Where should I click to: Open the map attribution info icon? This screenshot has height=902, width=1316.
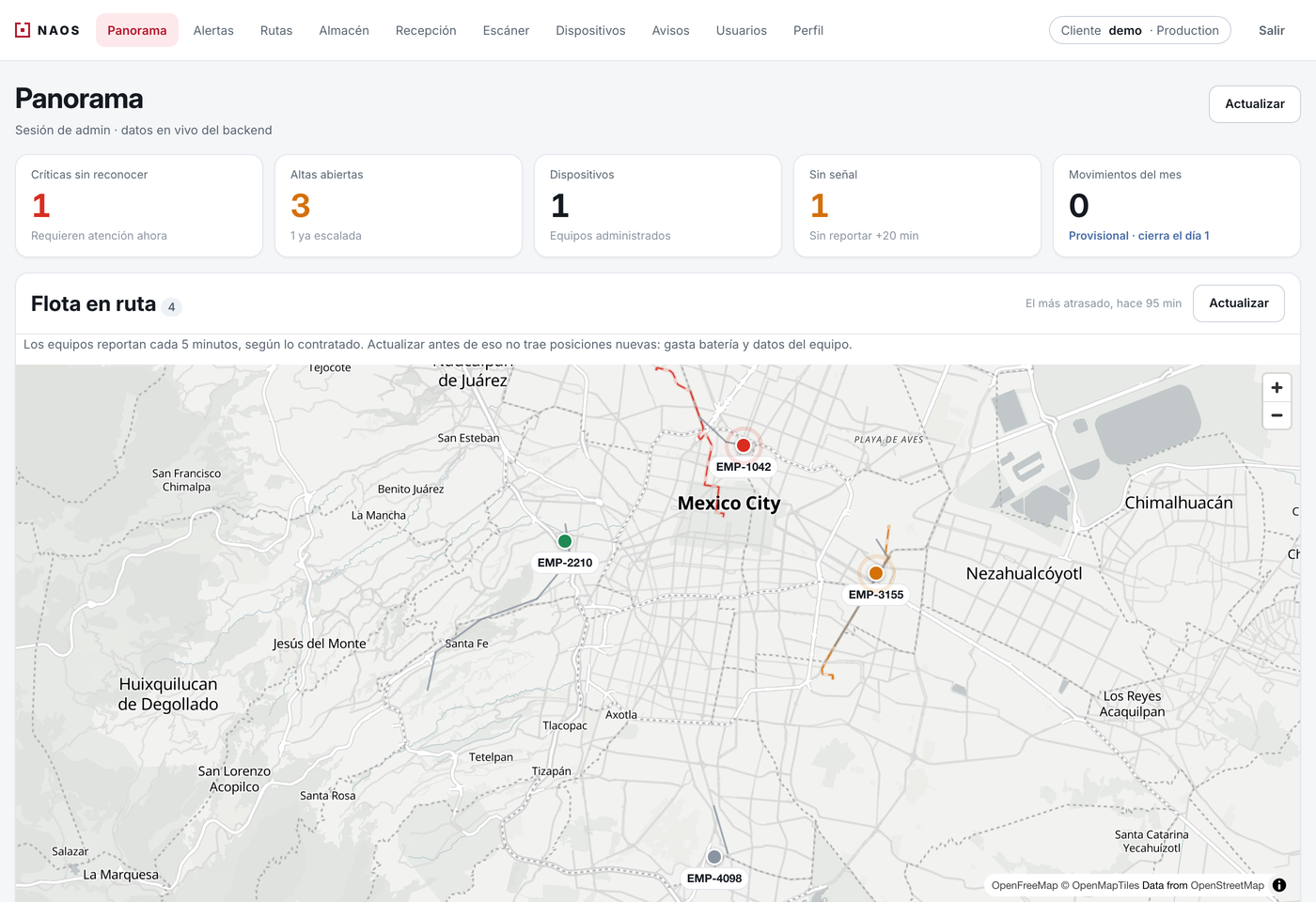1279,885
